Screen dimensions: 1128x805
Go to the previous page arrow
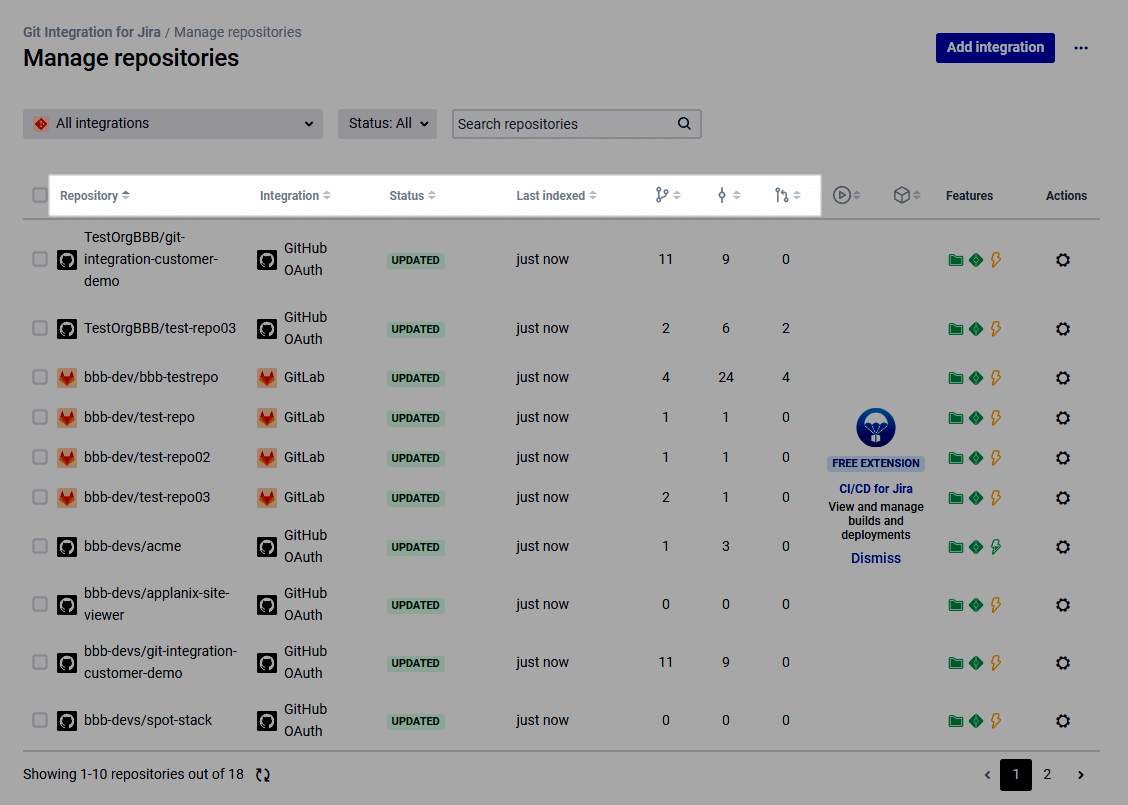987,775
